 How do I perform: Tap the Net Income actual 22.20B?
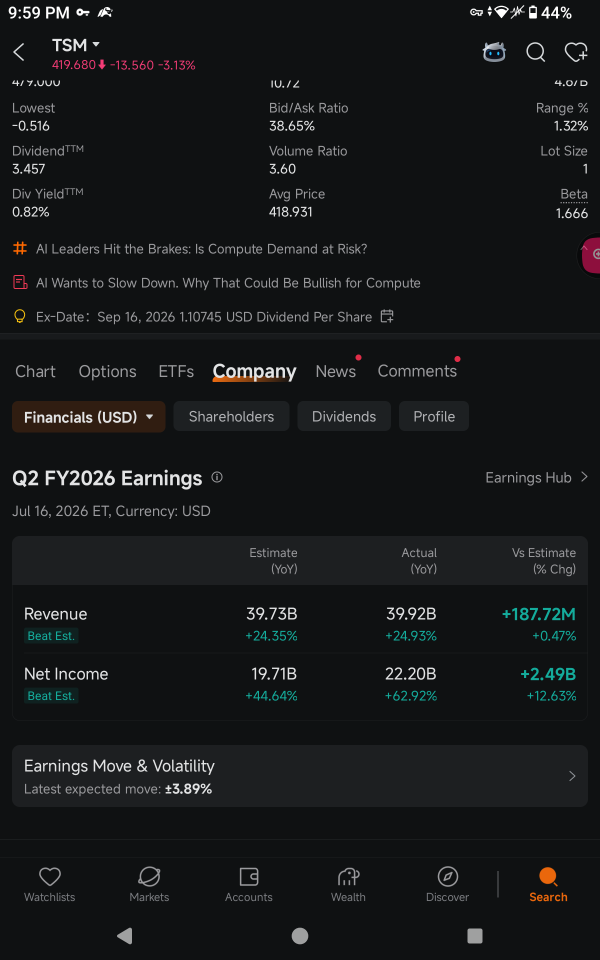click(x=411, y=673)
